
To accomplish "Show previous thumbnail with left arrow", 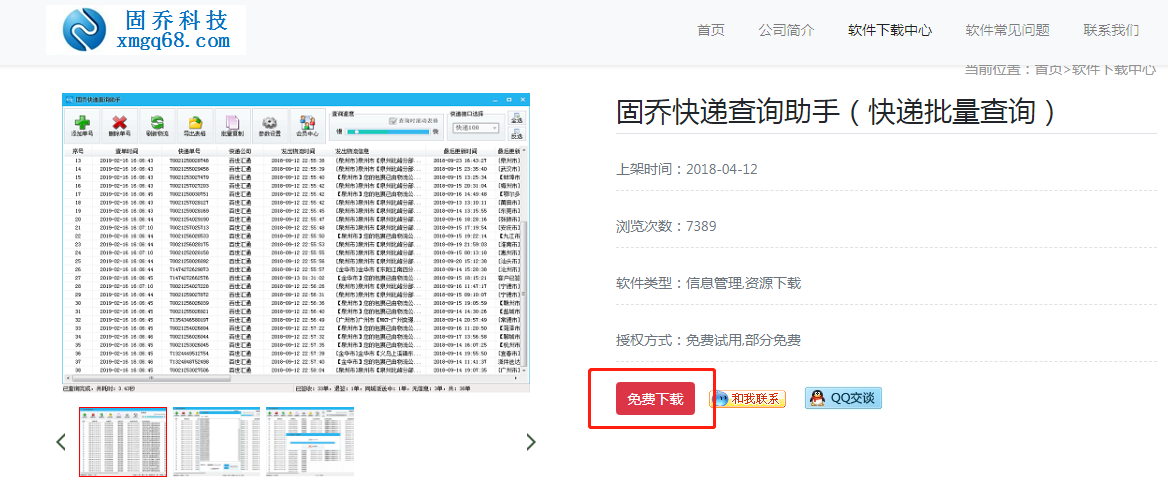I will (x=61, y=442).
